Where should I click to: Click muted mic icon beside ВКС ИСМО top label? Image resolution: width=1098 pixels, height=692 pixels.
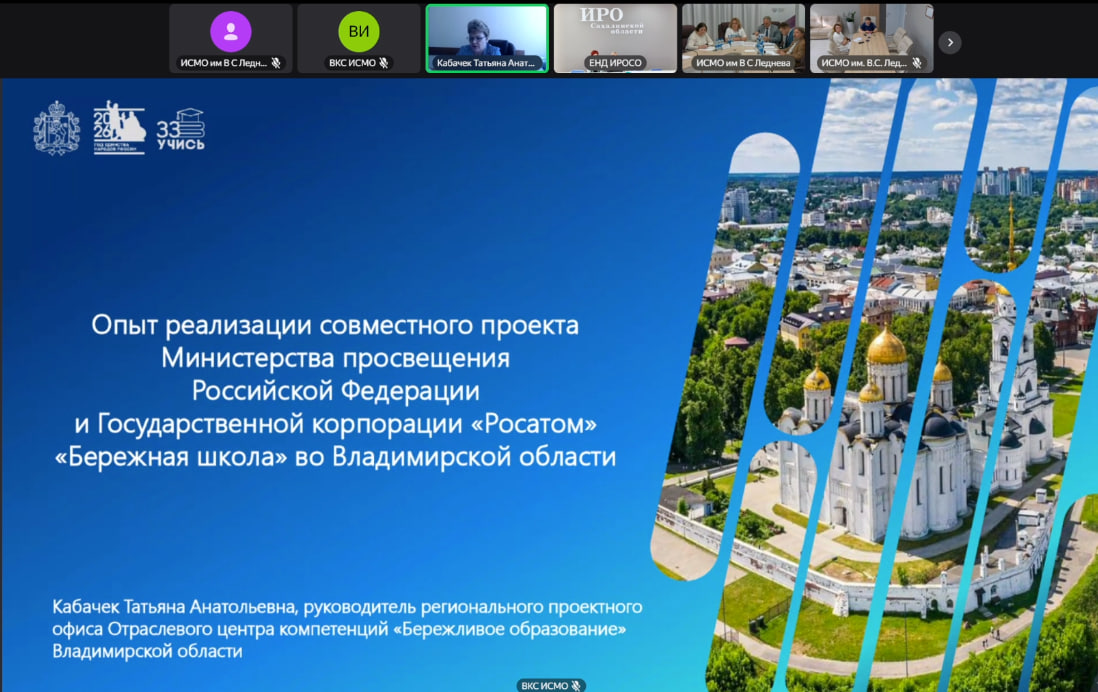384,63
